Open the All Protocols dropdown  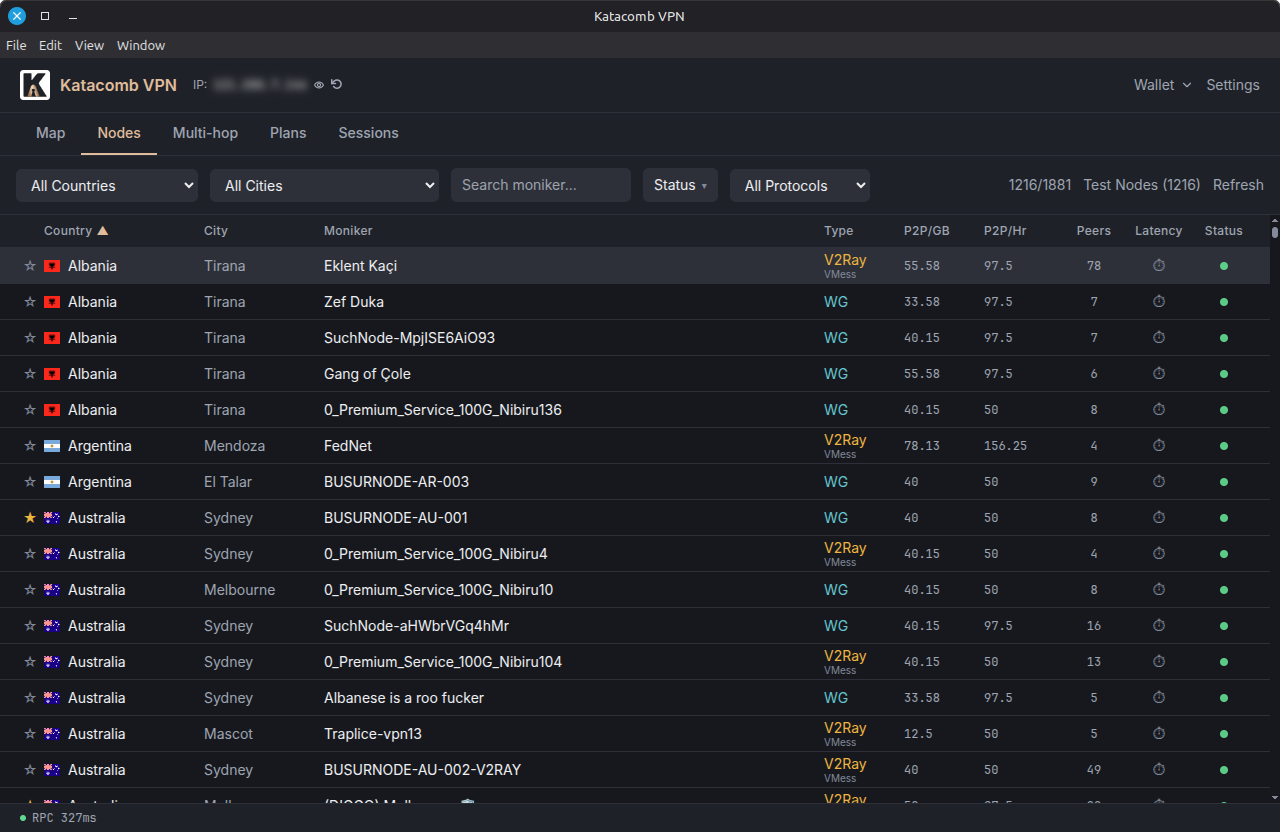point(800,185)
